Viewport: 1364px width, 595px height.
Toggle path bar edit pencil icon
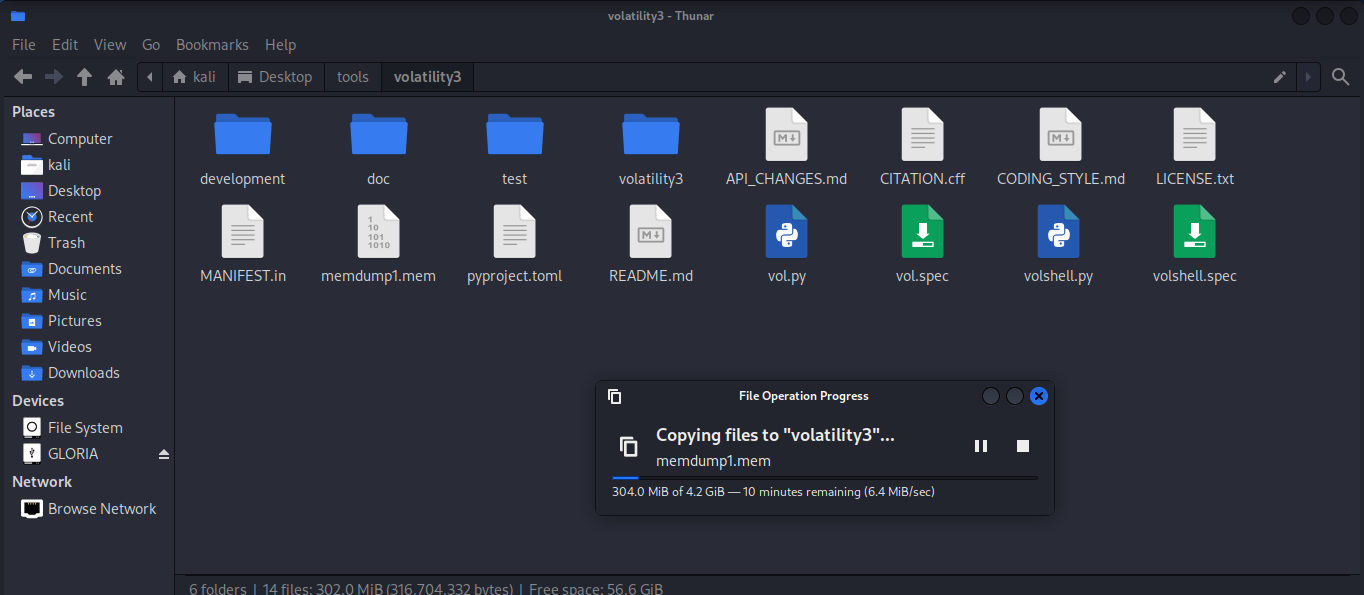point(1279,77)
